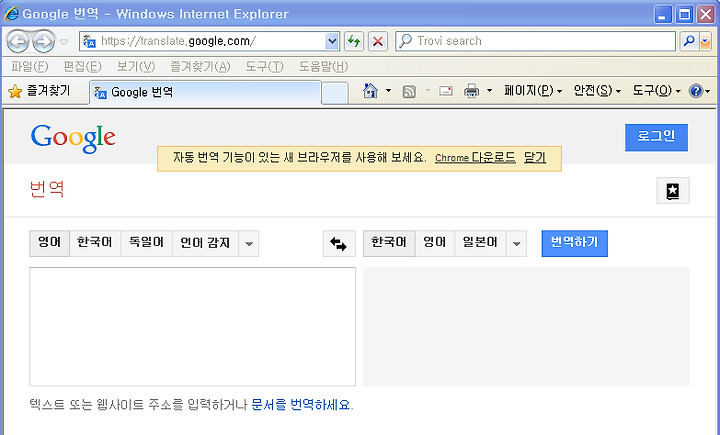Click the blue Help question mark icon
Image resolution: width=720 pixels, height=435 pixels.
click(696, 91)
